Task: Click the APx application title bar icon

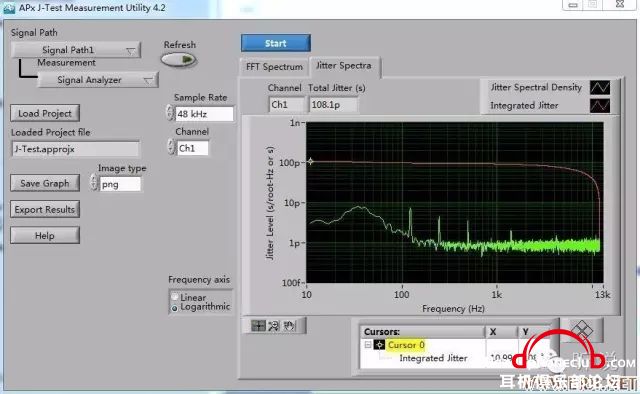Action: coord(9,8)
